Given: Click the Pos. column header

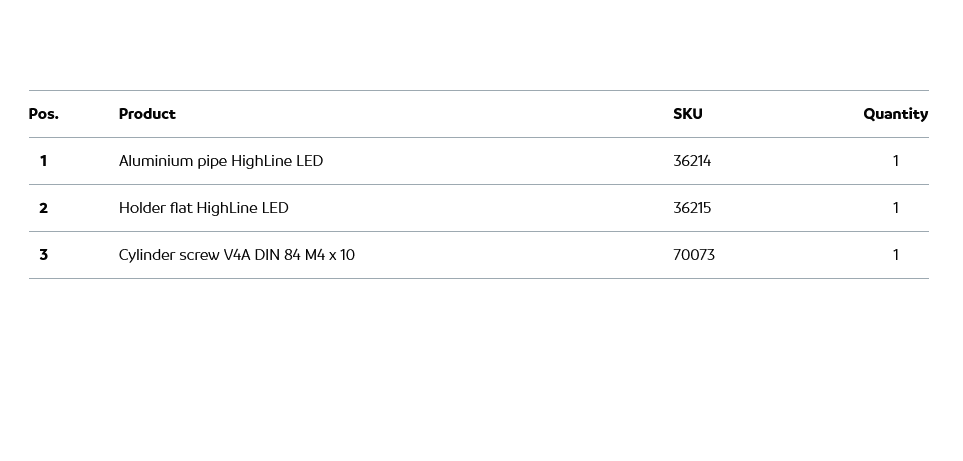Looking at the screenshot, I should click(43, 114).
